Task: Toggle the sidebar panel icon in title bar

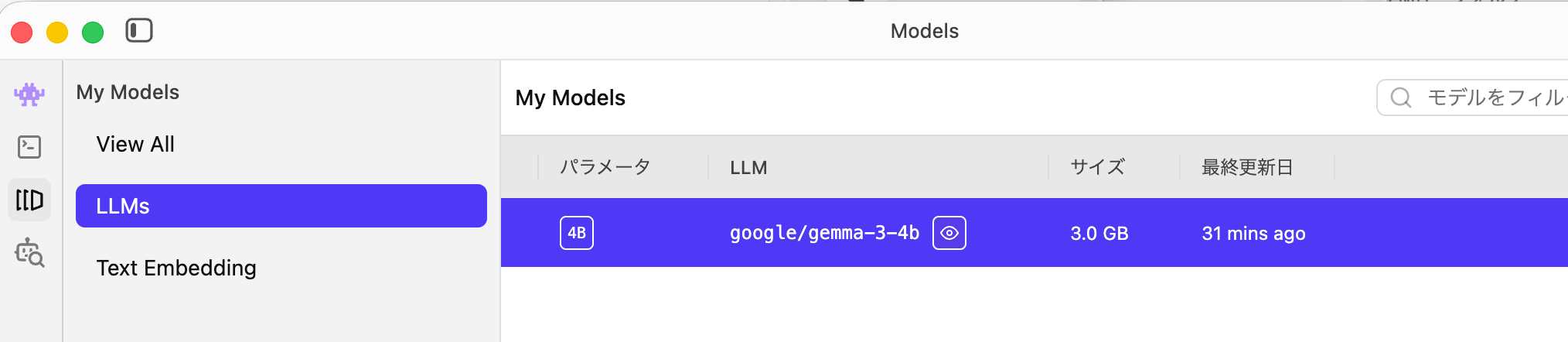Action: point(139,31)
